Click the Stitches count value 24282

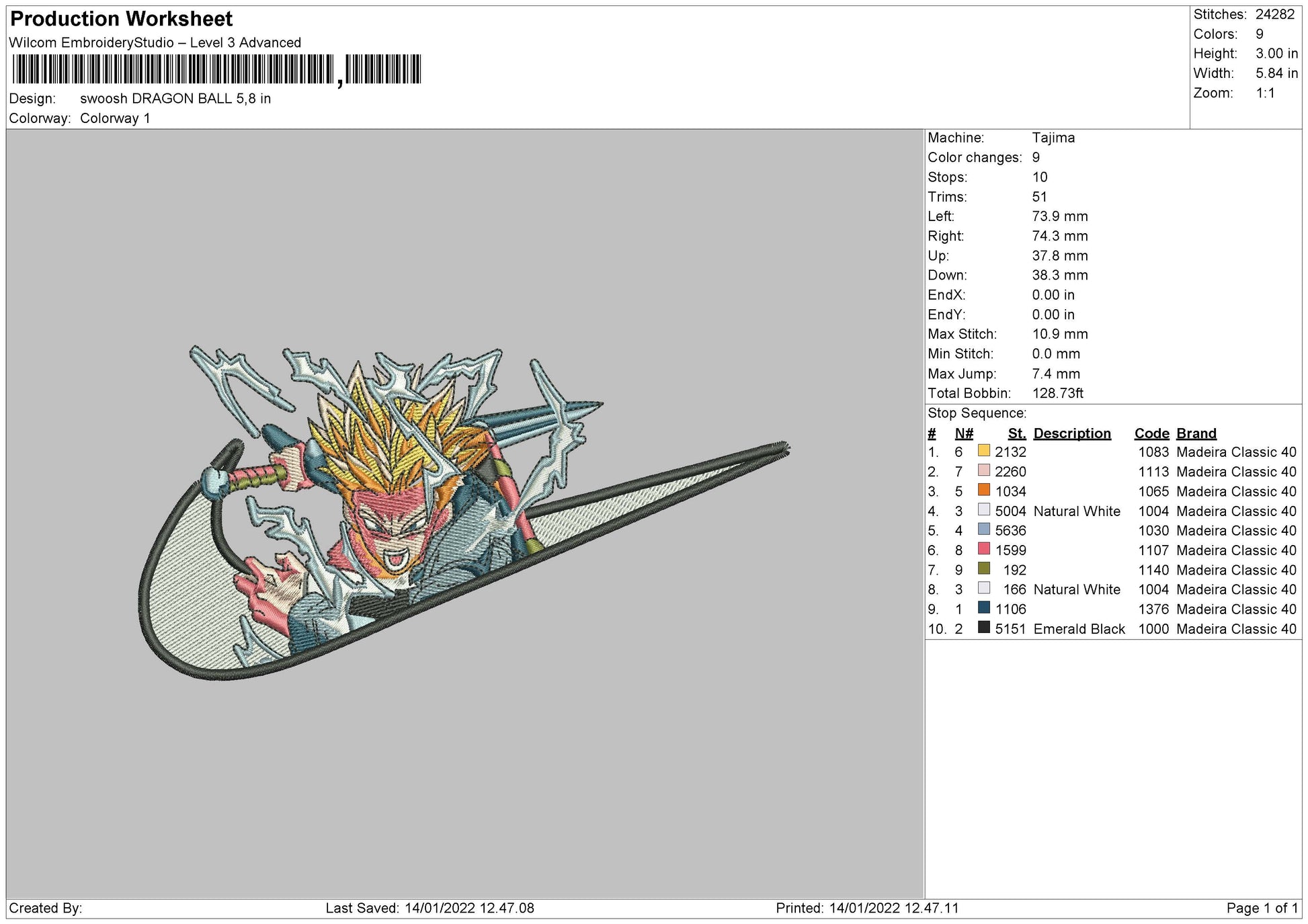point(1274,14)
